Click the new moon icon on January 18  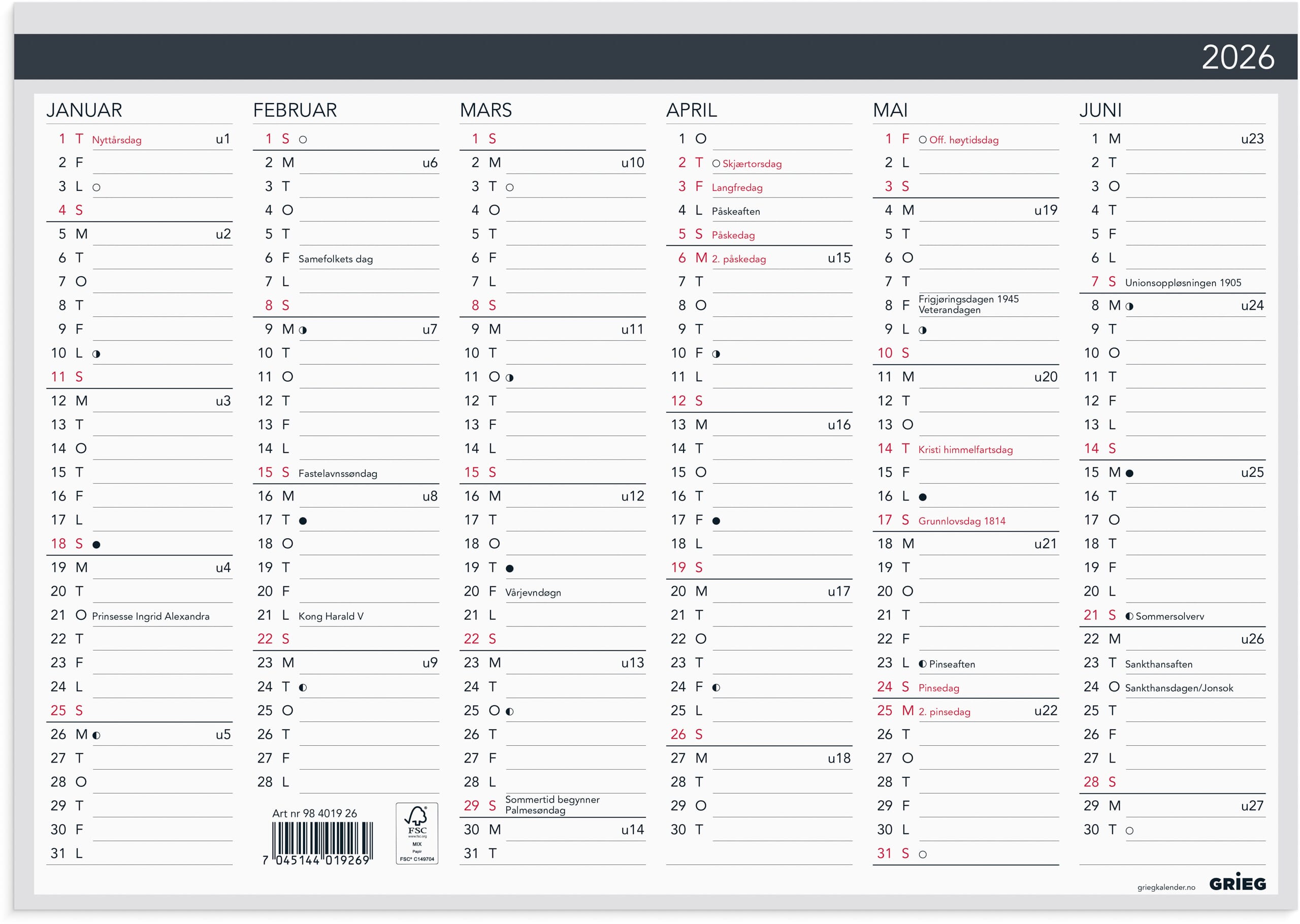pyautogui.click(x=96, y=544)
